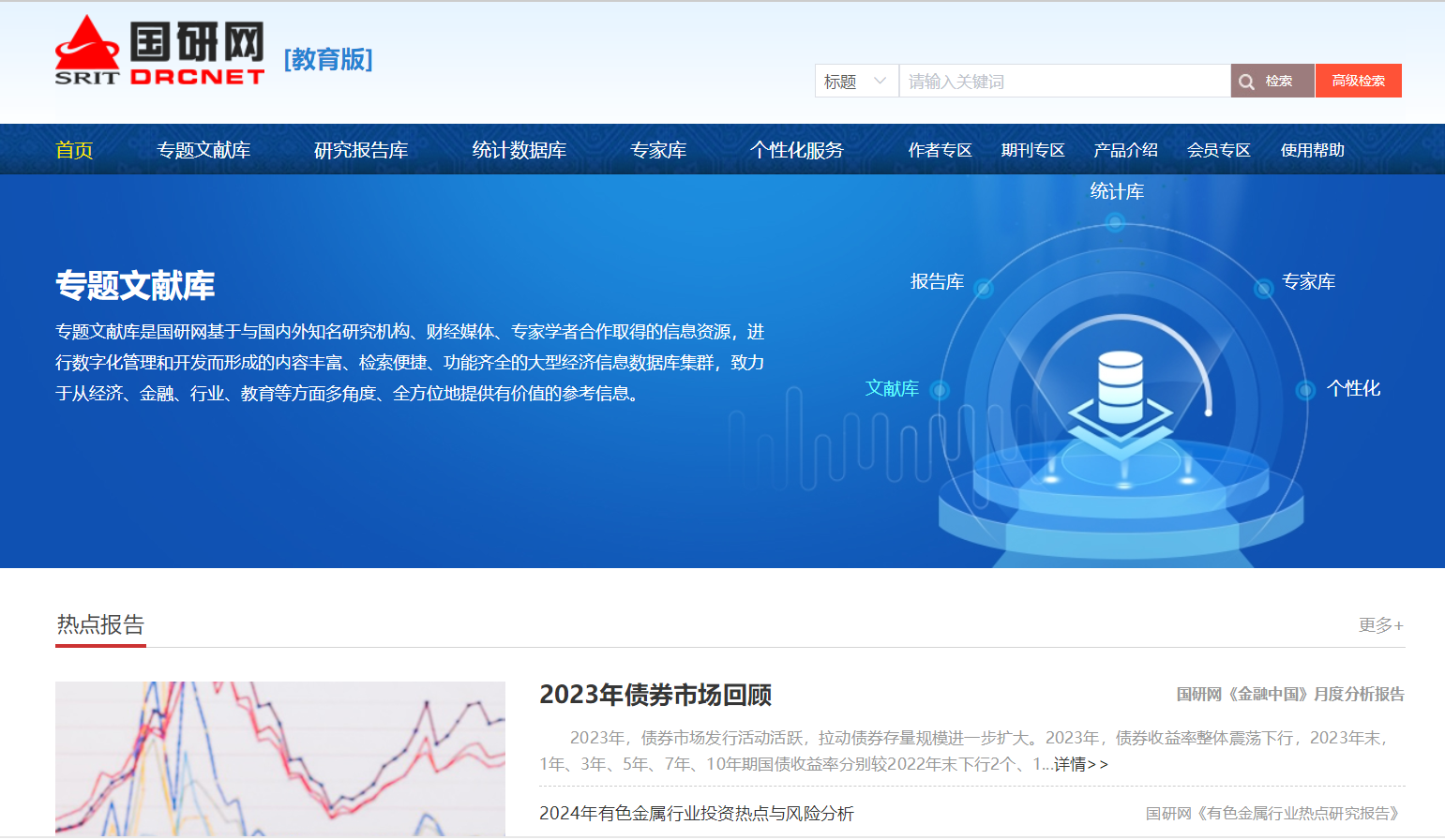Go to the 统计数据库 navigation menu
The width and height of the screenshot is (1445, 840).
point(519,150)
